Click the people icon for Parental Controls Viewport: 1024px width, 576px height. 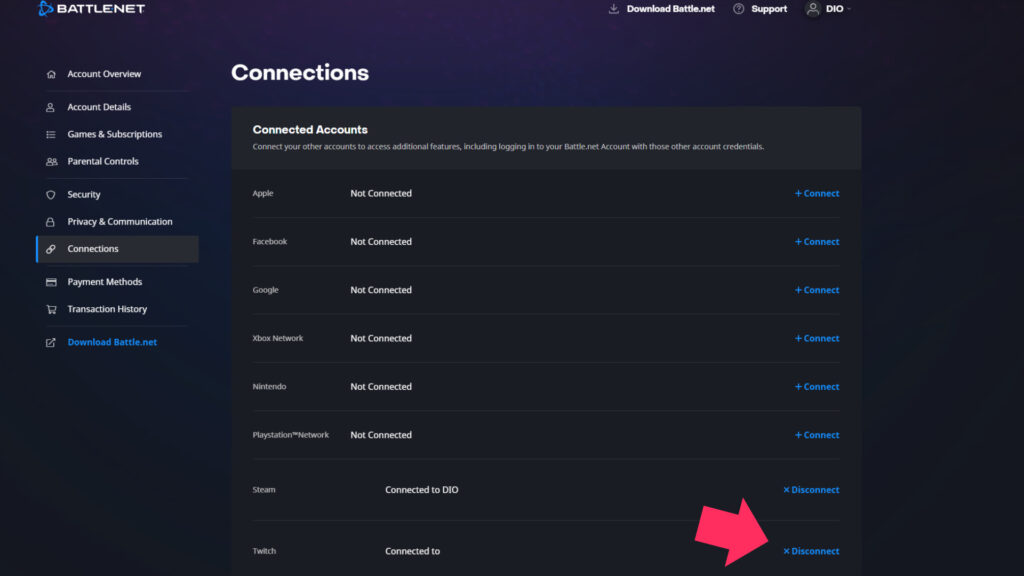(x=50, y=161)
